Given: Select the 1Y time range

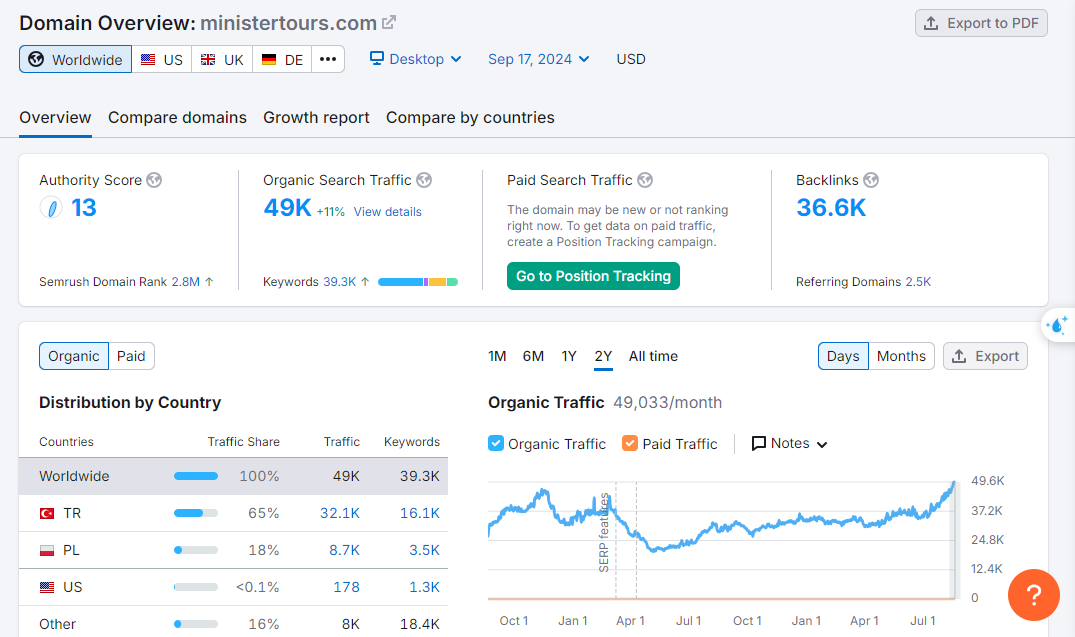Looking at the screenshot, I should point(569,356).
